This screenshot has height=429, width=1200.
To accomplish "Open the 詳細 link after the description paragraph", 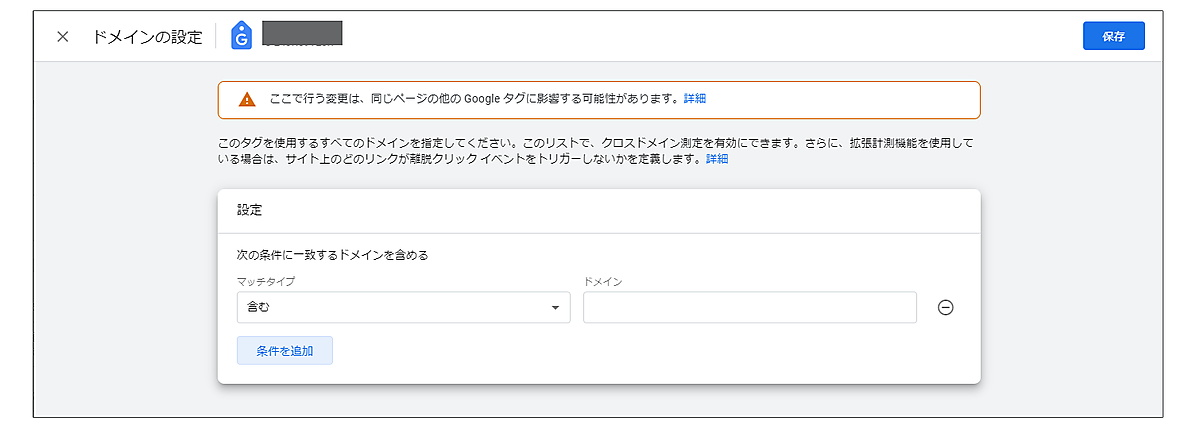I will point(717,159).
